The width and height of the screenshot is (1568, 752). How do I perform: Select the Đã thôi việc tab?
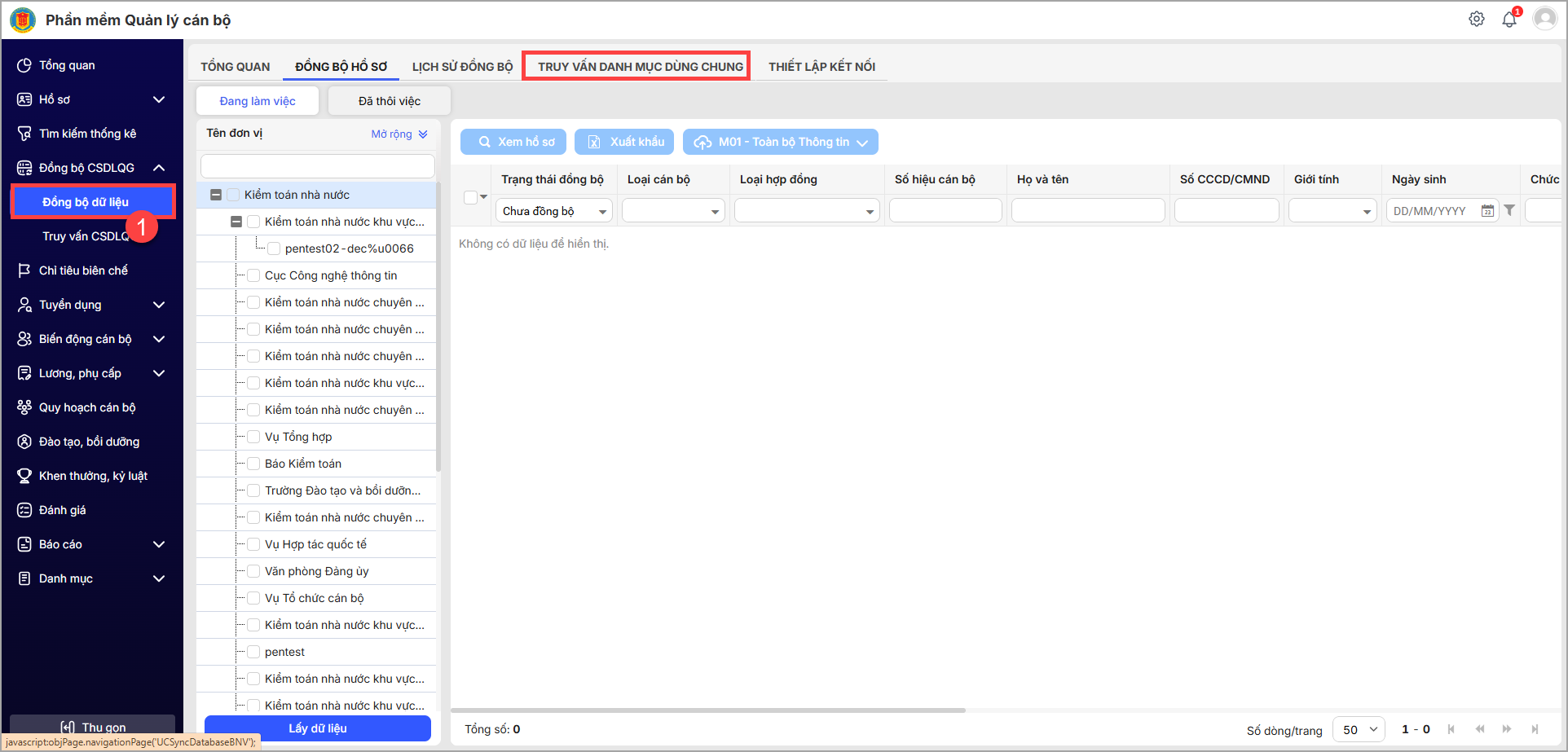click(389, 101)
